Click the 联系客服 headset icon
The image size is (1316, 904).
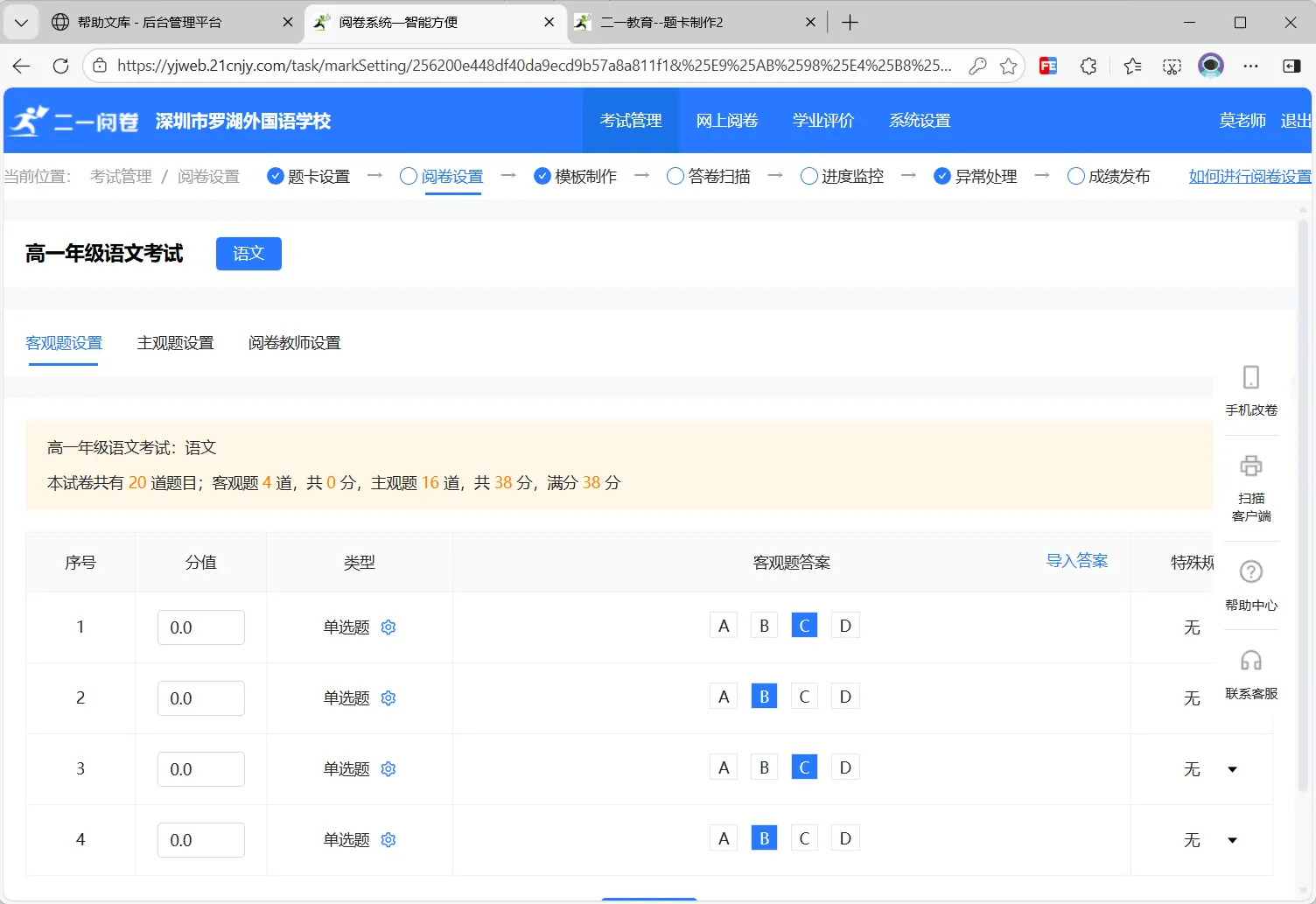(x=1250, y=661)
